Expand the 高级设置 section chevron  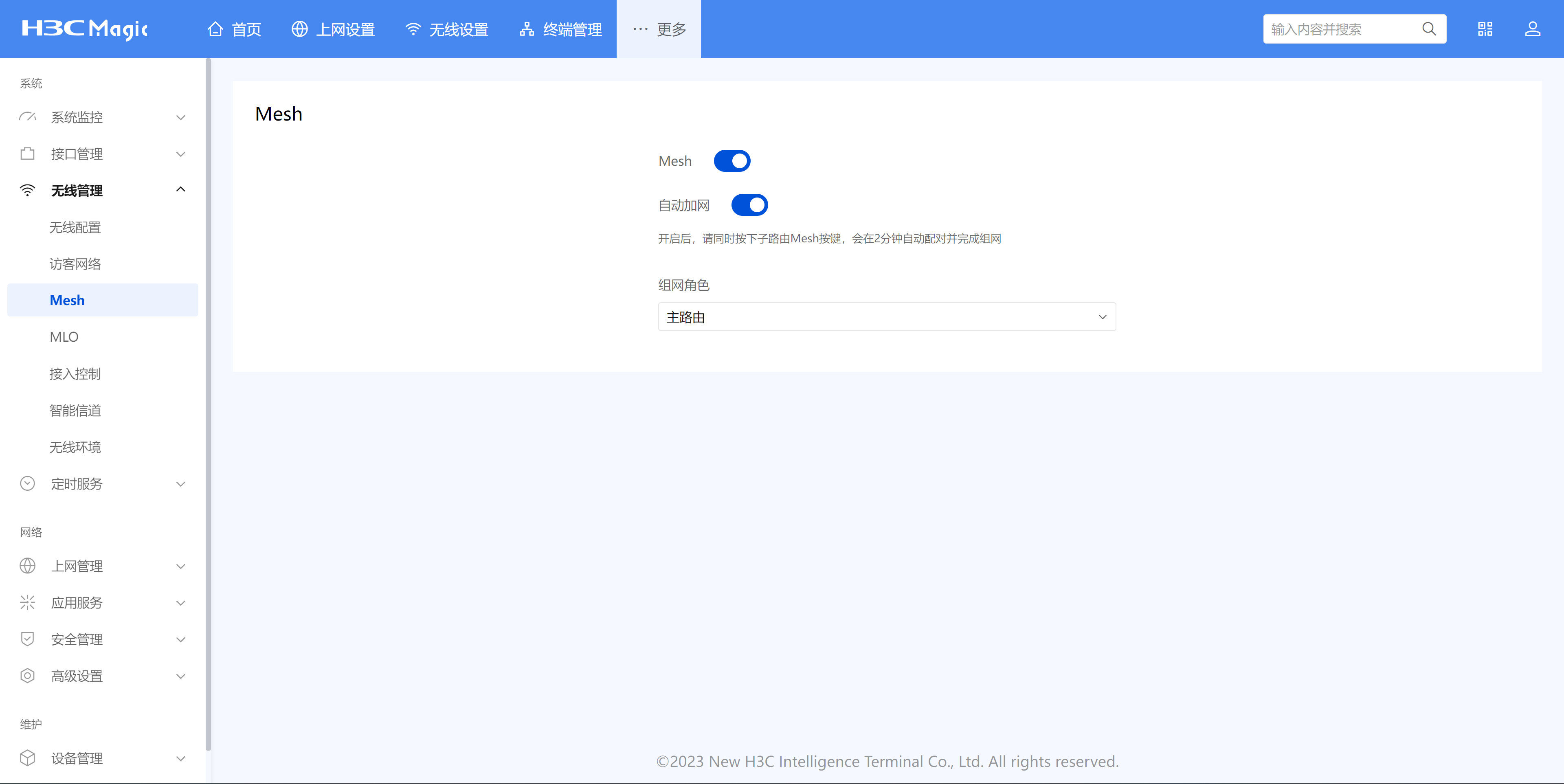coord(180,676)
